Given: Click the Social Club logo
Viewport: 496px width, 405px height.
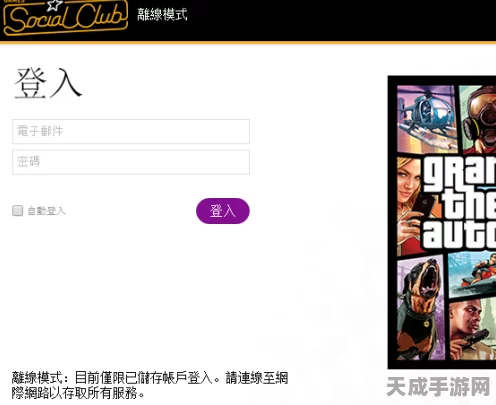Looking at the screenshot, I should [65, 17].
